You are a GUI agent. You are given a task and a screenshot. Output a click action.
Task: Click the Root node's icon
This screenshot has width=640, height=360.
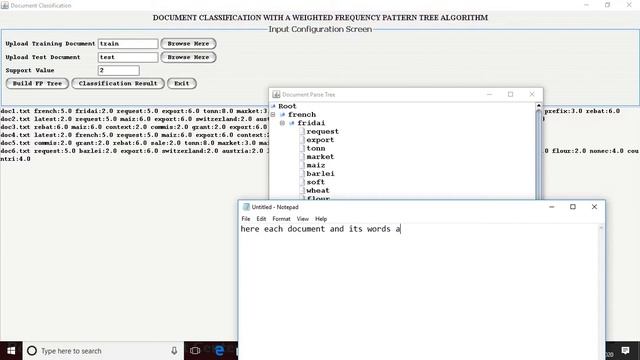tap(273, 106)
